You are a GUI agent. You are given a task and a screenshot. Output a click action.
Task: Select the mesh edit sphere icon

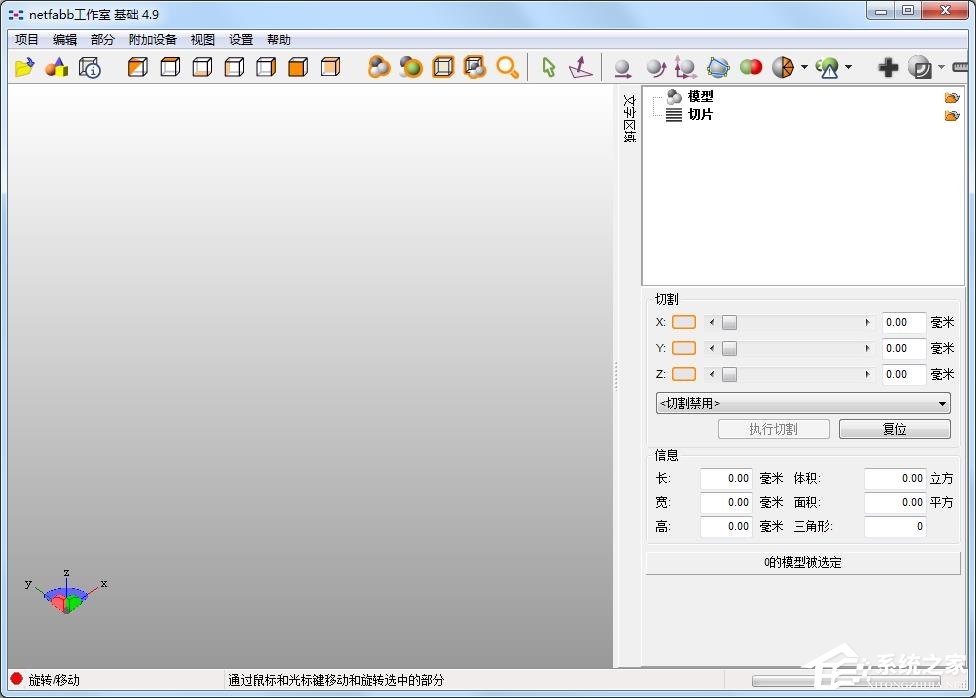tap(718, 67)
